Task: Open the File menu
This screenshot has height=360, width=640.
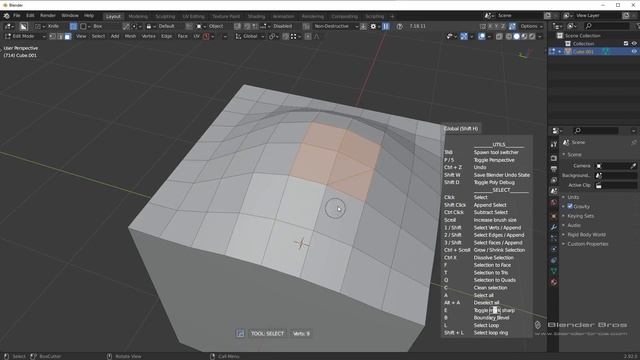Action: pos(16,16)
